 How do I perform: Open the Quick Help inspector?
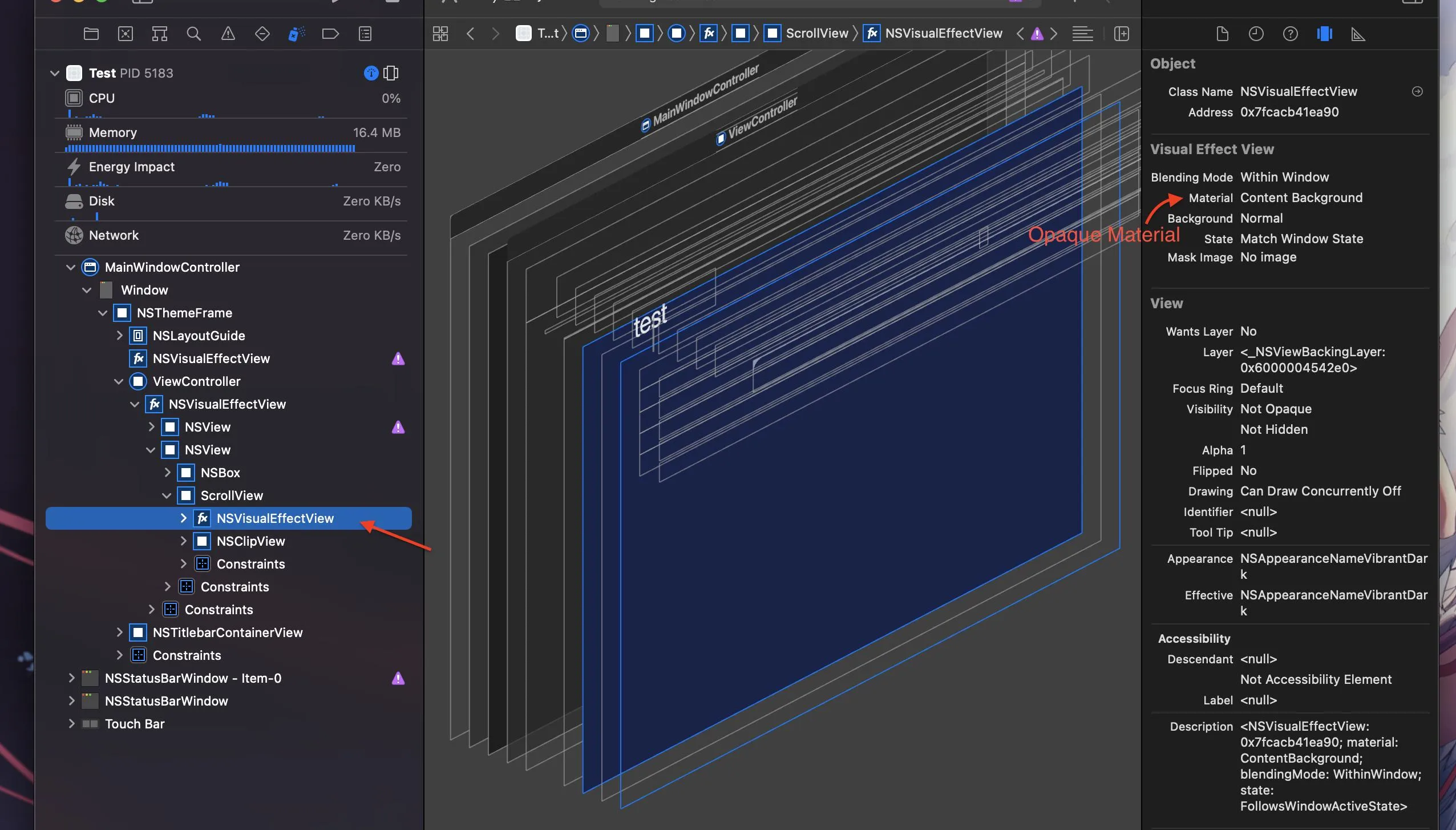[1290, 34]
